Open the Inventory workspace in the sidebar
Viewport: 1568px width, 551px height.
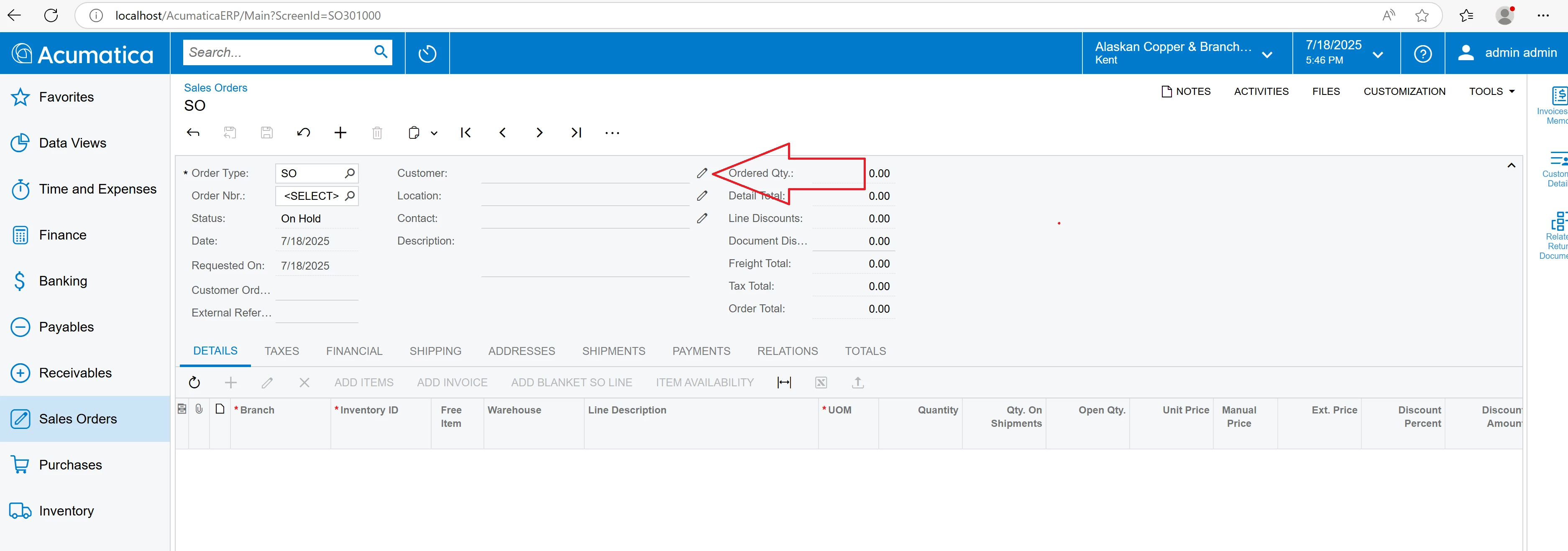[x=66, y=511]
